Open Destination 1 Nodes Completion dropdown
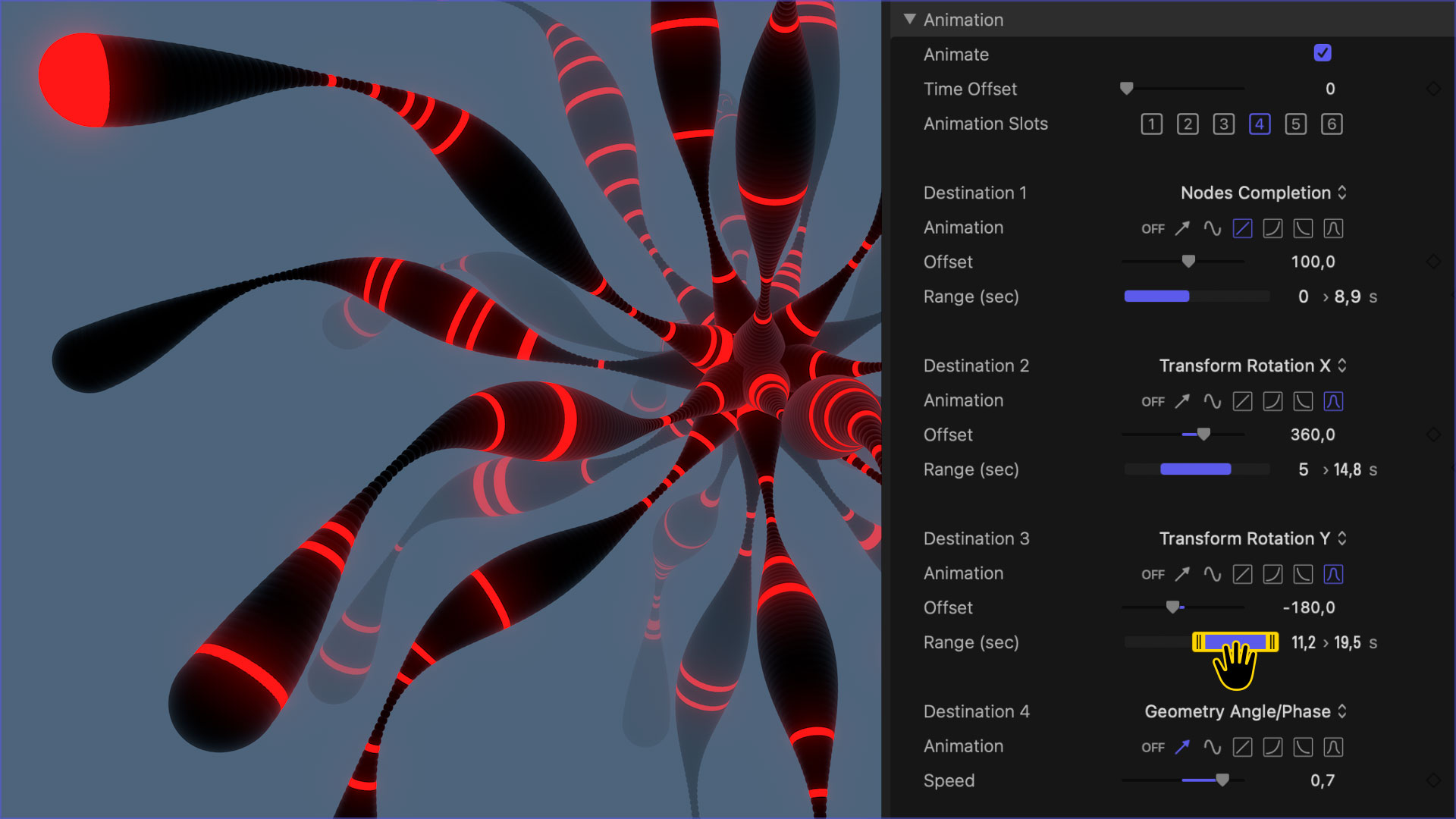Screen dimensions: 1456x819 coord(1263,193)
